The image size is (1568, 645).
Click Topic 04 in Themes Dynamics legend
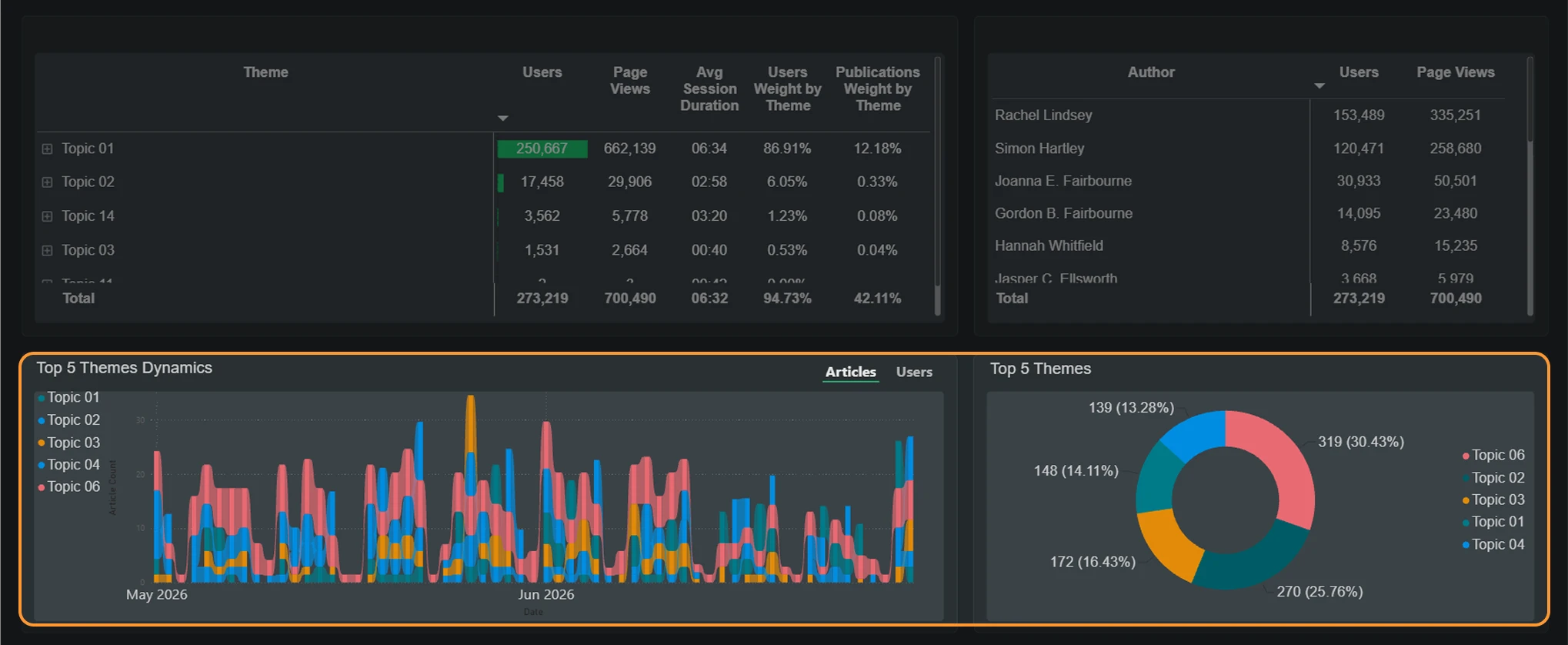click(69, 465)
